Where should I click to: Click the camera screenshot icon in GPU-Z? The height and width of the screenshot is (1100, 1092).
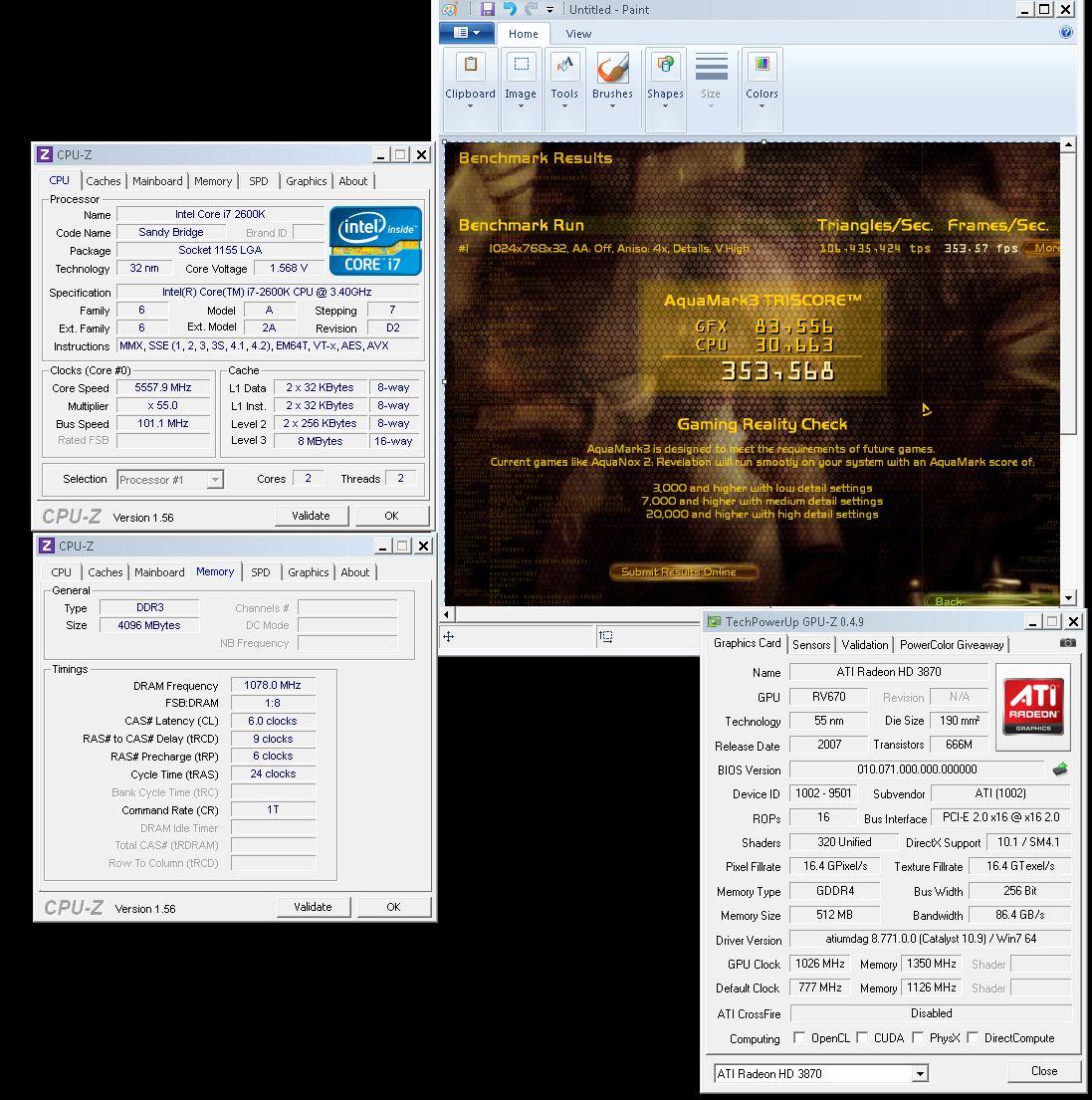click(1067, 643)
